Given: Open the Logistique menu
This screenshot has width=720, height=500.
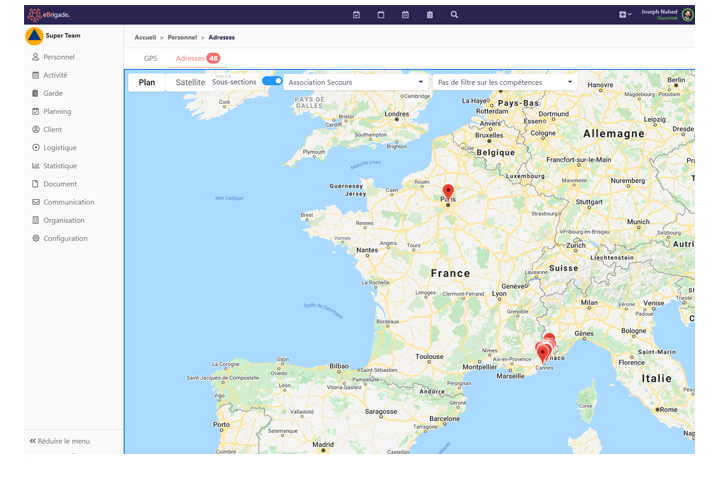Looking at the screenshot, I should click(x=60, y=148).
